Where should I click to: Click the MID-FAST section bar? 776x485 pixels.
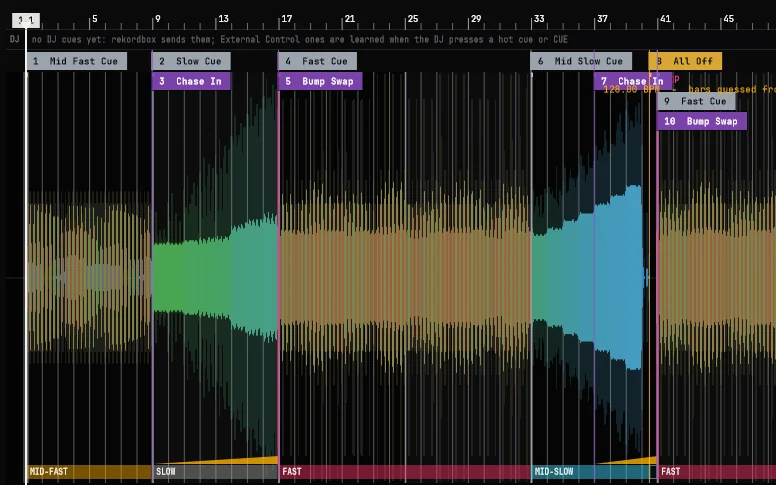pos(89,472)
